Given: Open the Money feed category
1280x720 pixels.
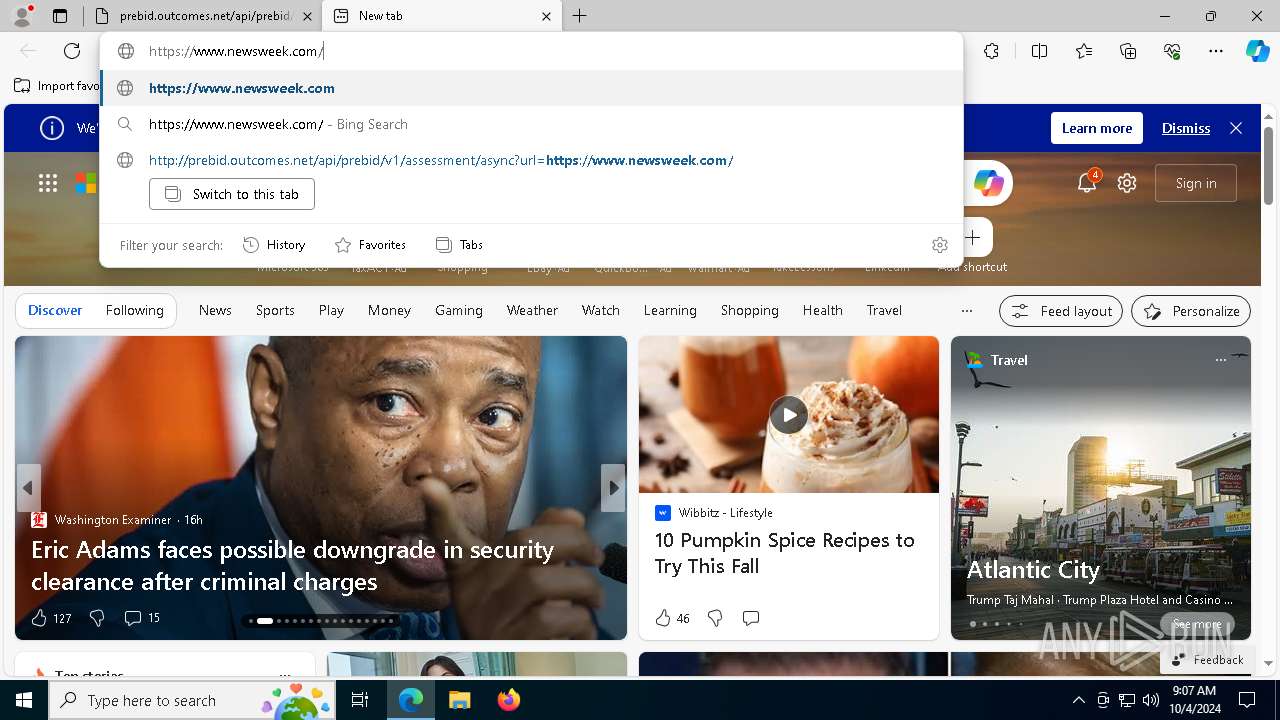Looking at the screenshot, I should pos(389,311).
